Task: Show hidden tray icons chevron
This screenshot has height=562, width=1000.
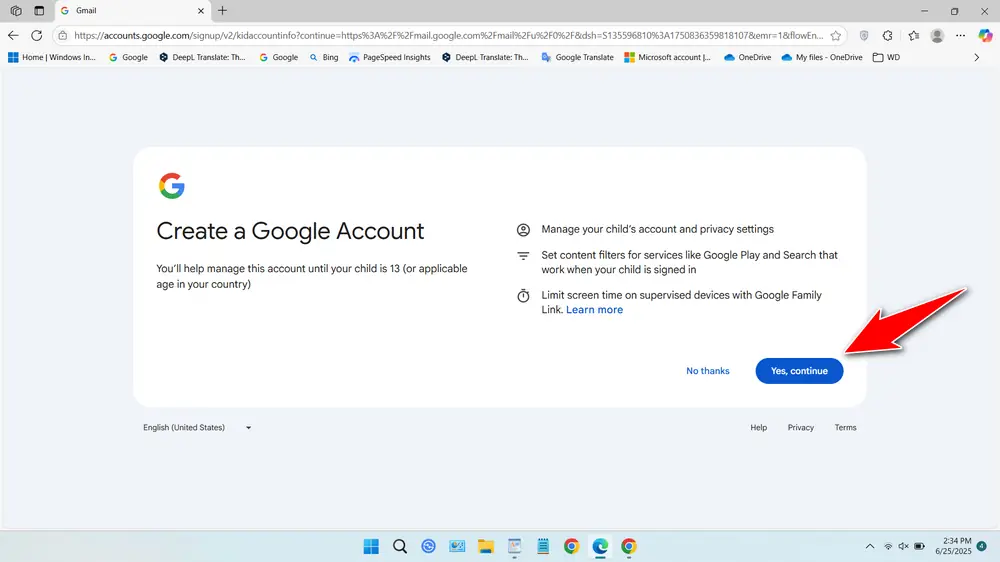Action: (870, 547)
